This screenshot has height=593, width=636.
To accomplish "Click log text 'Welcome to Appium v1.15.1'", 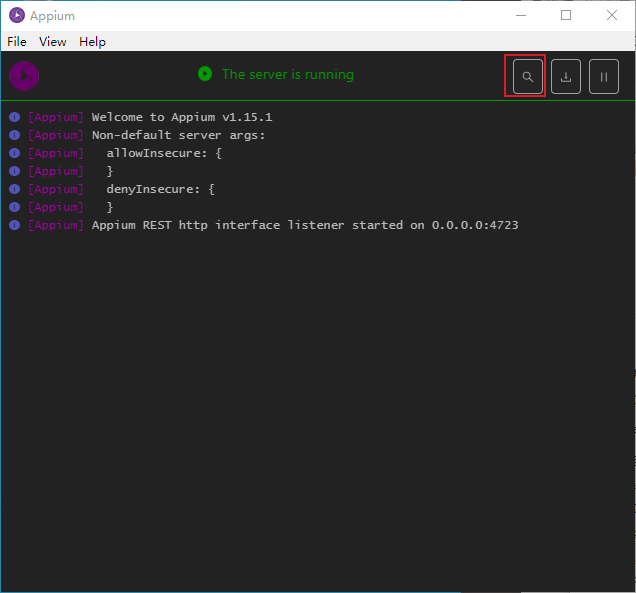I will (182, 117).
